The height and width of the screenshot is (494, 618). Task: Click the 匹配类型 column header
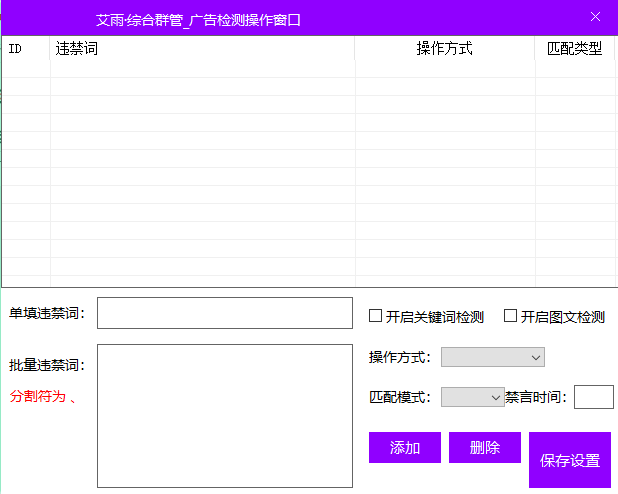(x=574, y=48)
